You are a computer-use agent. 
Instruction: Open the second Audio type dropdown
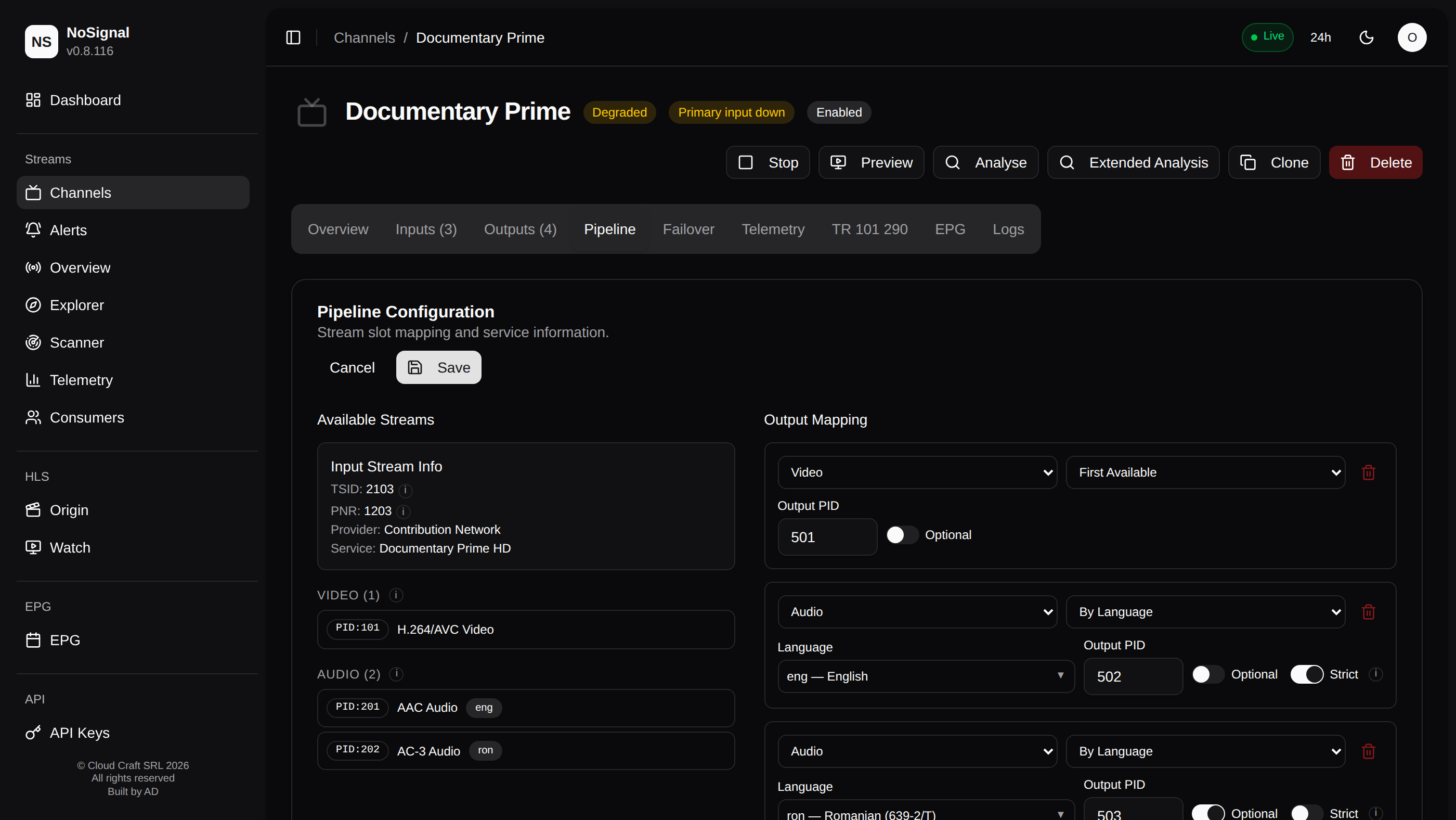(917, 751)
